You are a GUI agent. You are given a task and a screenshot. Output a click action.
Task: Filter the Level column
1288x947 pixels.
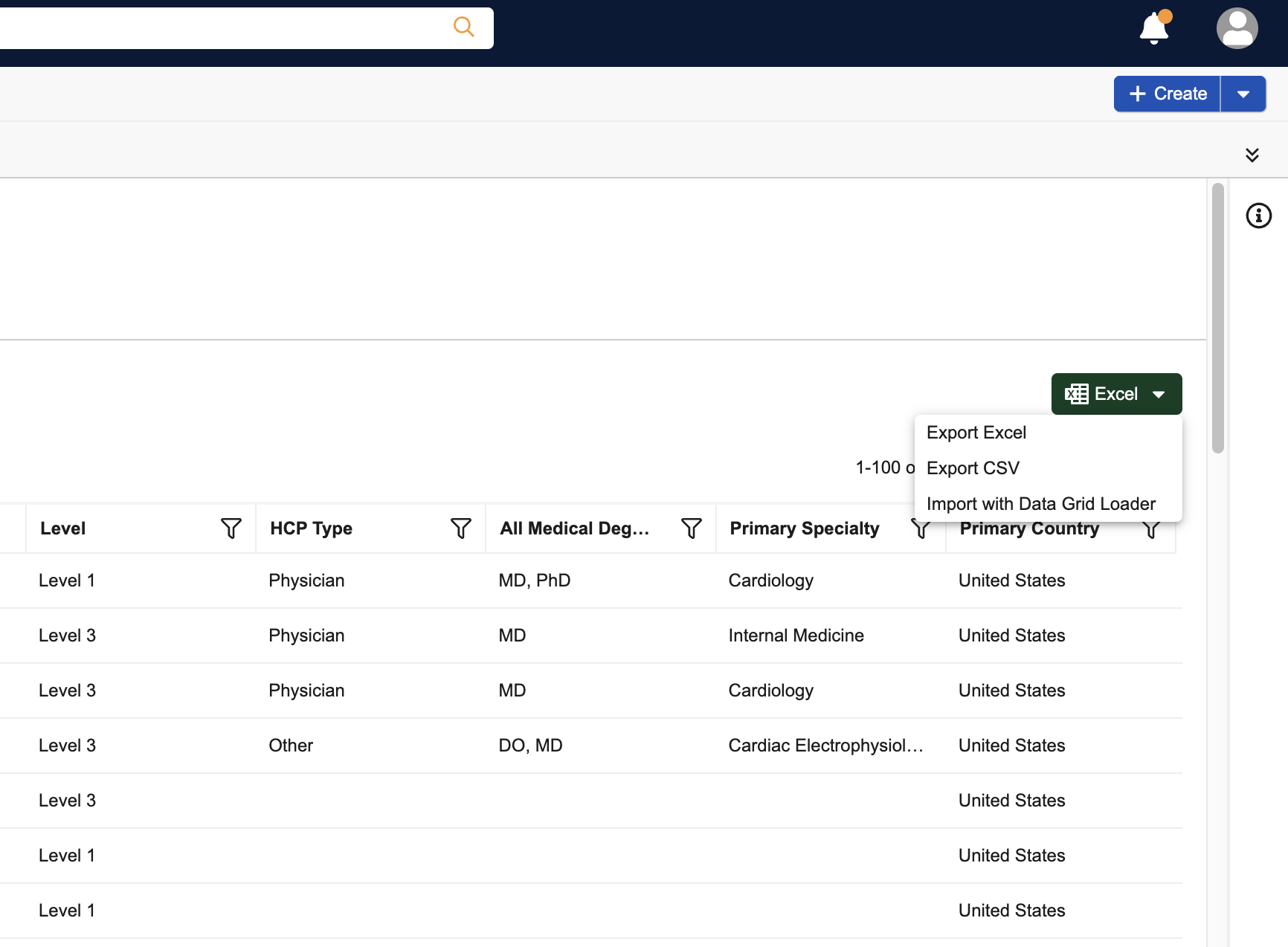pyautogui.click(x=231, y=529)
